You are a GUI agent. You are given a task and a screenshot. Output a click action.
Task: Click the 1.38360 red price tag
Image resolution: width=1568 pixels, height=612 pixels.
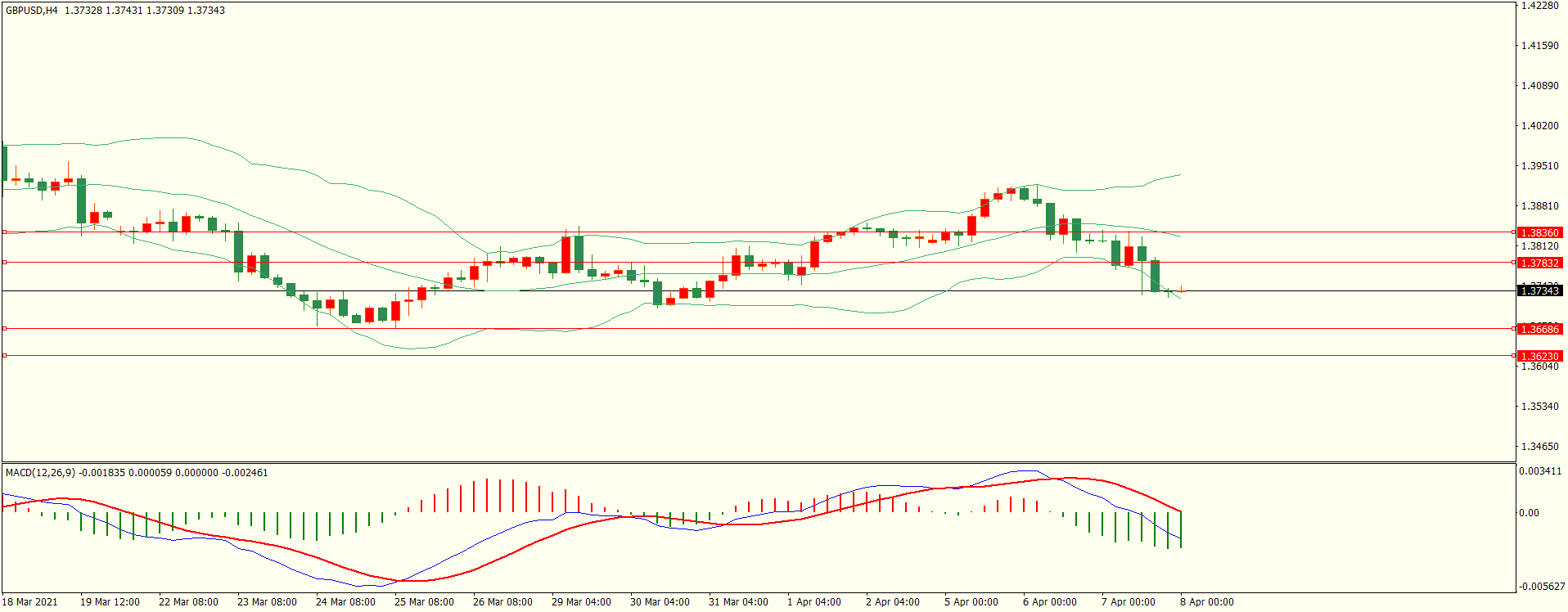pyautogui.click(x=1539, y=233)
